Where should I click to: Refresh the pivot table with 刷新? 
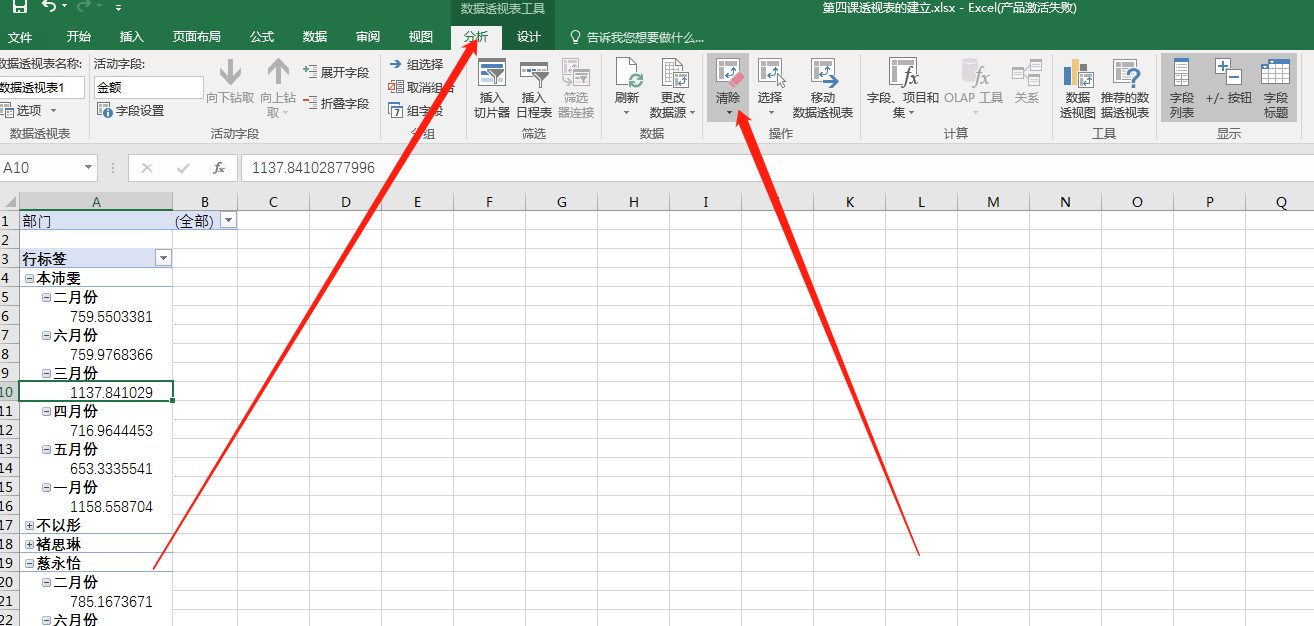(x=627, y=88)
